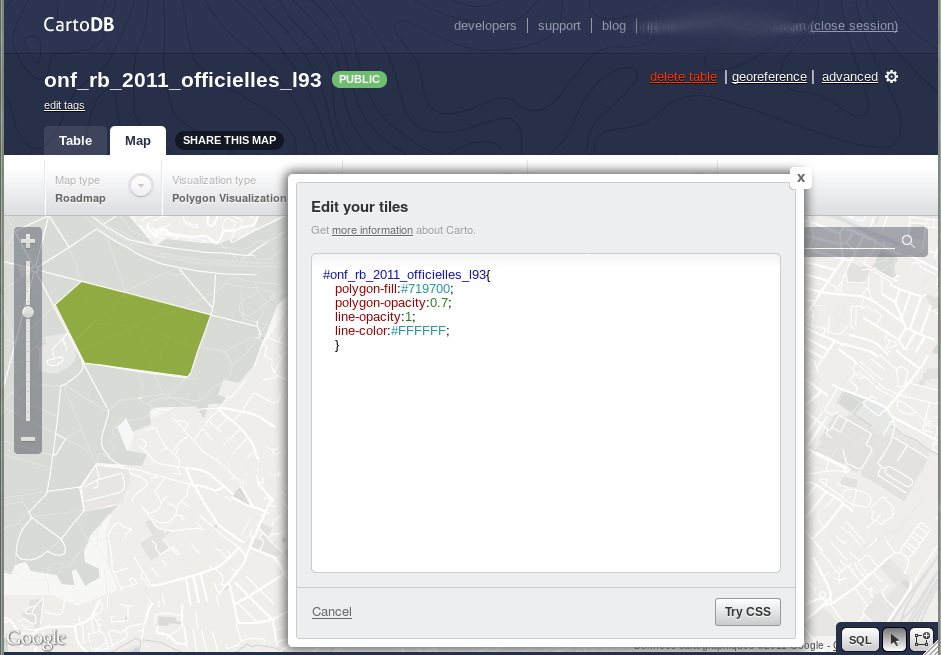Click the SHARE THIS MAP button
The height and width of the screenshot is (655, 941).
[x=229, y=140]
